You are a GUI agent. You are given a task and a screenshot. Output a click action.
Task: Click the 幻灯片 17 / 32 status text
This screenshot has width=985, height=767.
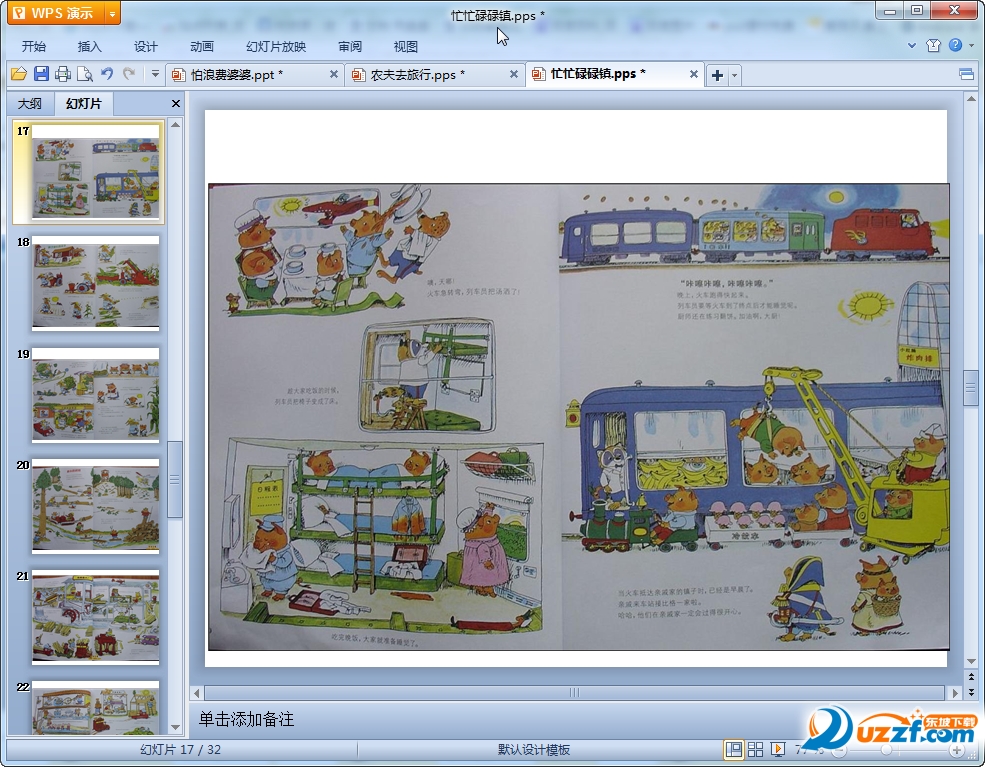(180, 749)
